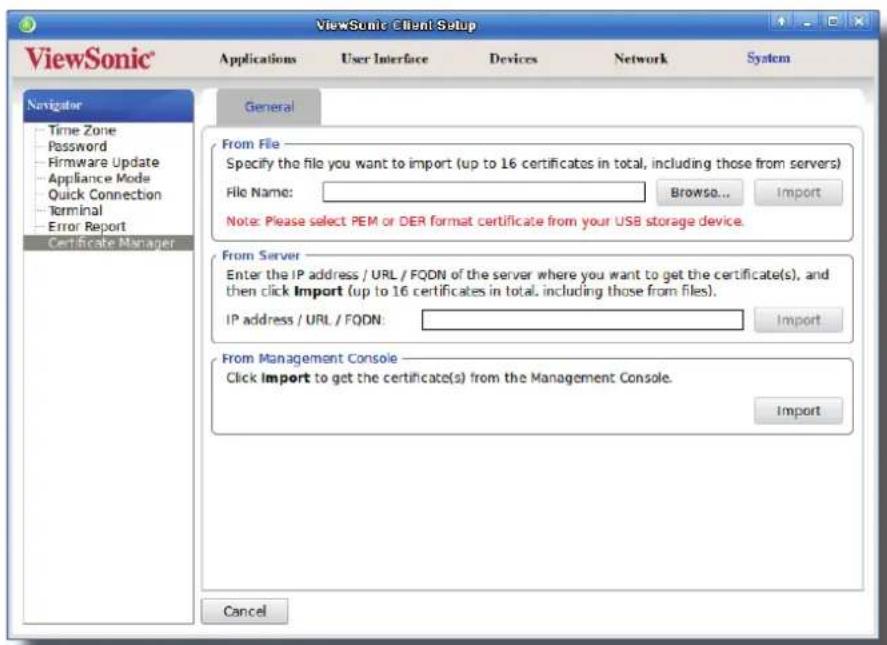Click Import in the From File section
The image size is (887, 645).
[x=798, y=192]
